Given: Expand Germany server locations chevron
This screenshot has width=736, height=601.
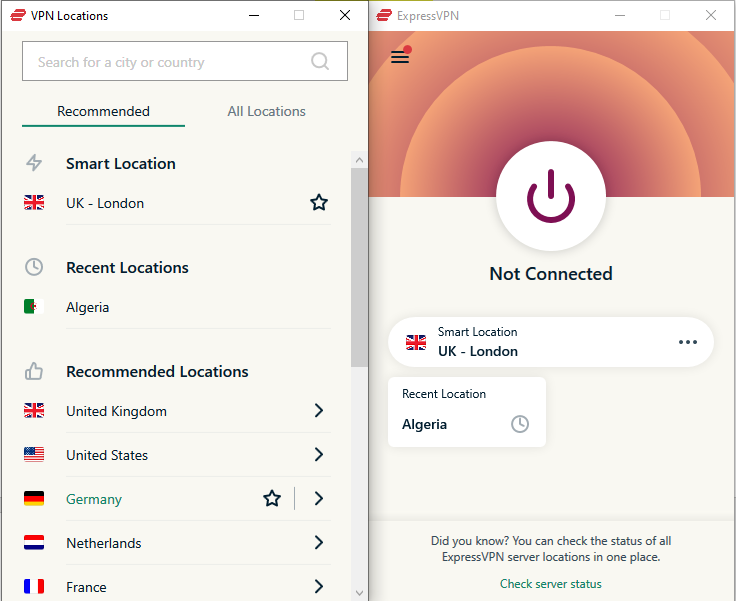Looking at the screenshot, I should [x=319, y=499].
